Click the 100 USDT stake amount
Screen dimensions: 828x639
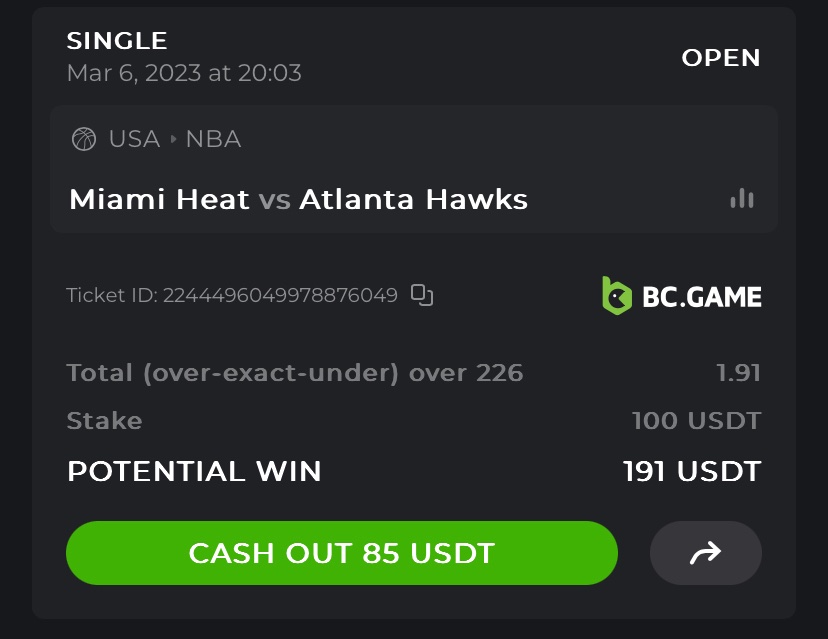[696, 421]
